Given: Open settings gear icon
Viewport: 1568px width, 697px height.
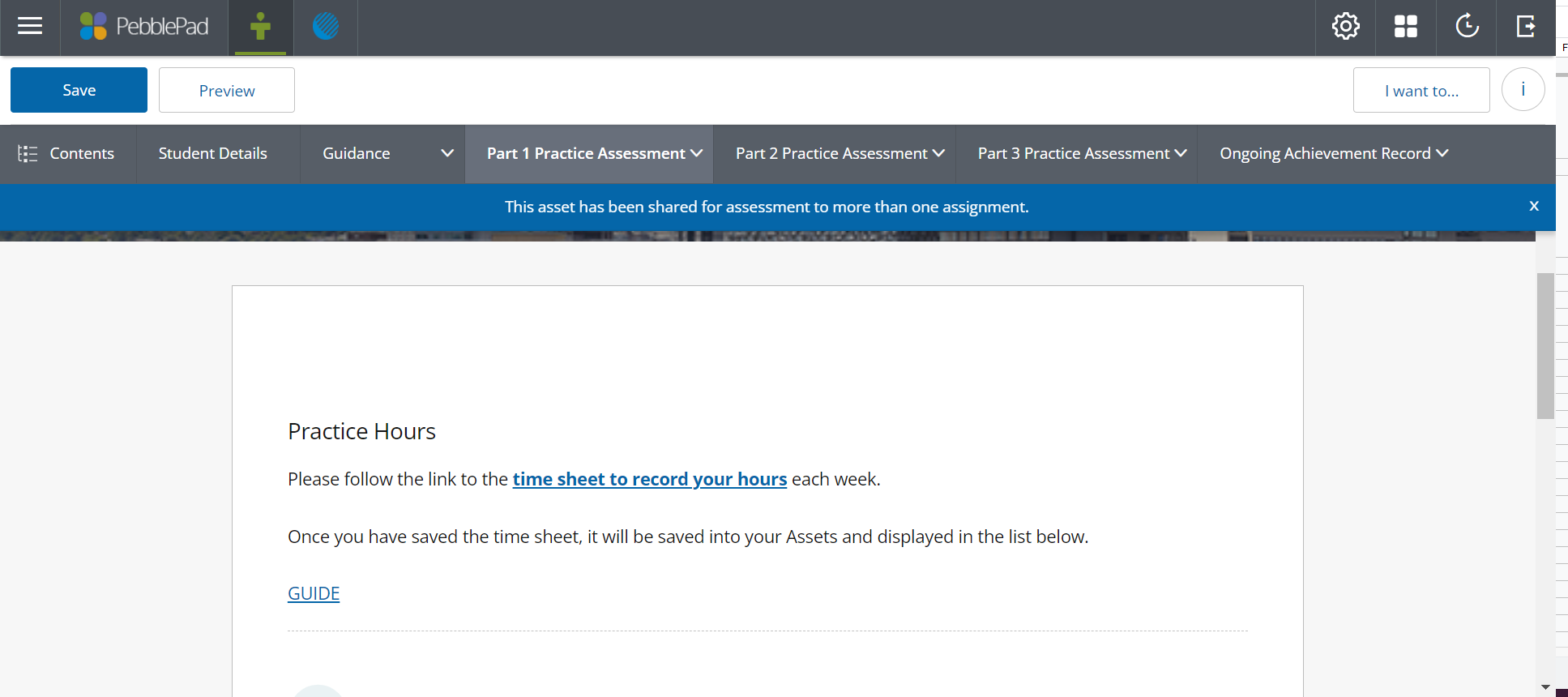Looking at the screenshot, I should point(1345,27).
